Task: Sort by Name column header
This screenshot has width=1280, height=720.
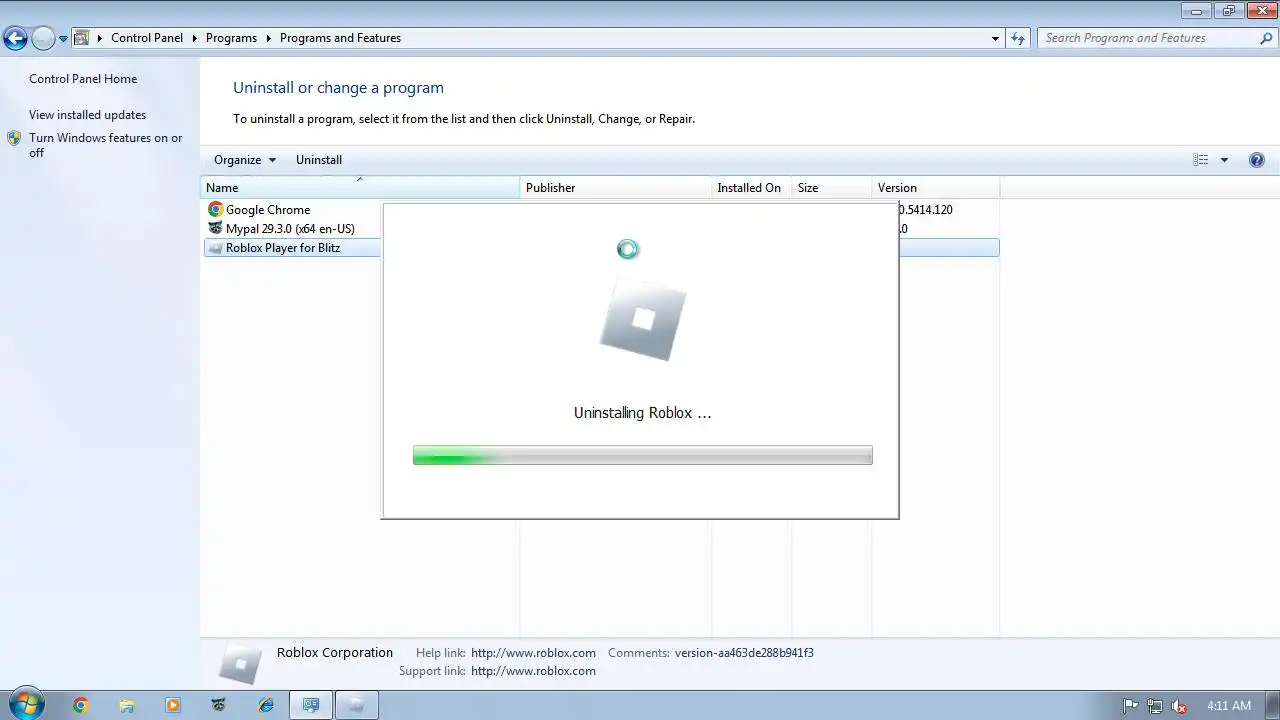Action: point(360,188)
